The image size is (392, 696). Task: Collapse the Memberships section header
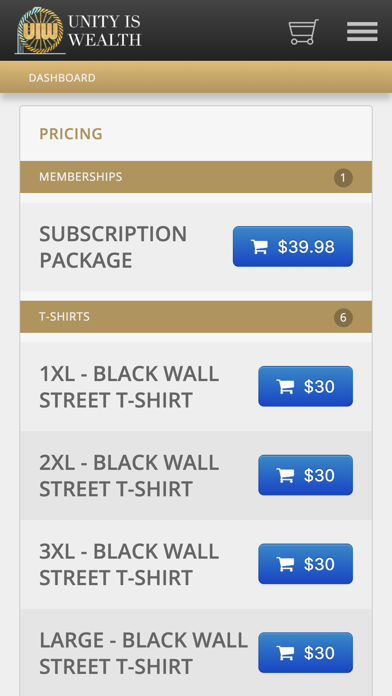pyautogui.click(x=196, y=177)
